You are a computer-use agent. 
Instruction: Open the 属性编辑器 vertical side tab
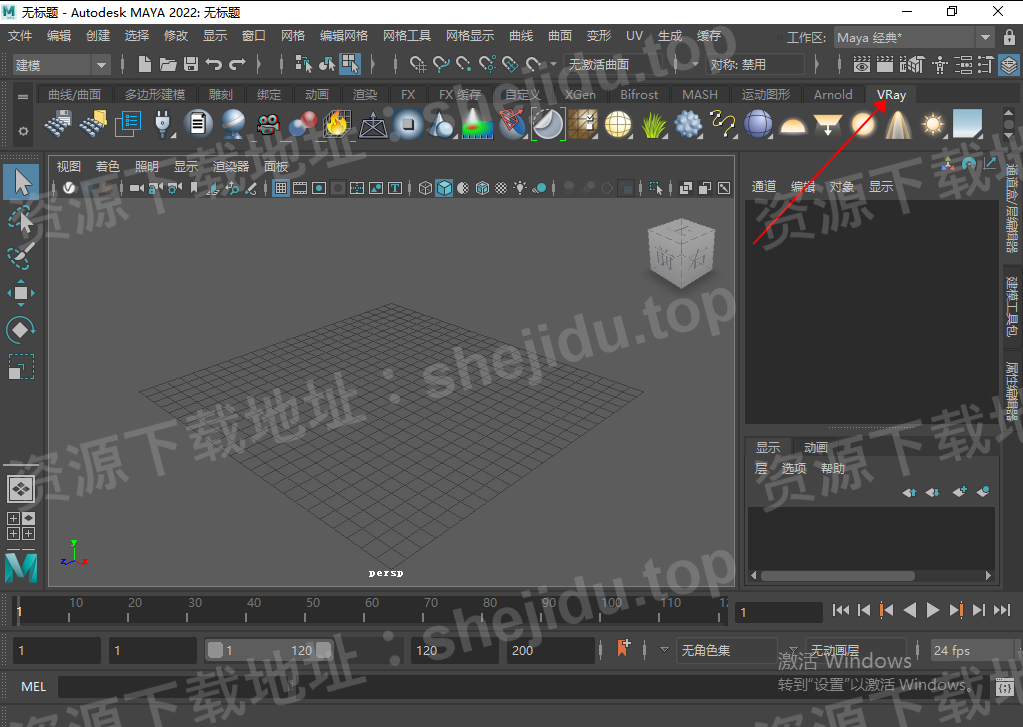coord(1012,390)
